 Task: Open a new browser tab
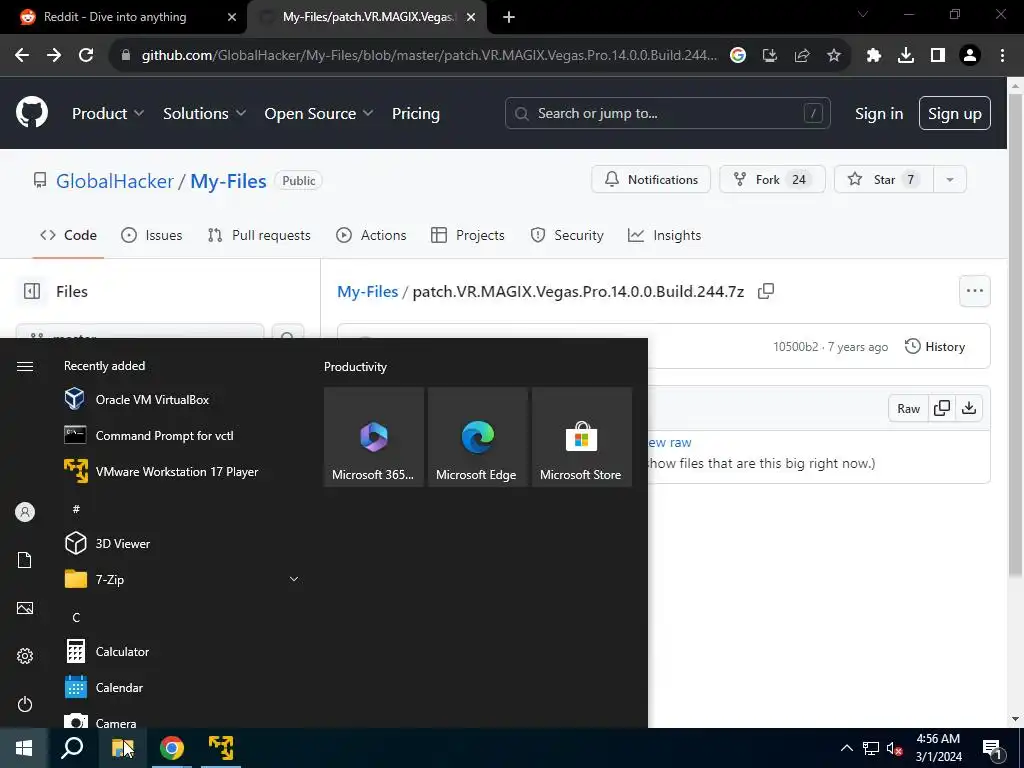click(509, 17)
